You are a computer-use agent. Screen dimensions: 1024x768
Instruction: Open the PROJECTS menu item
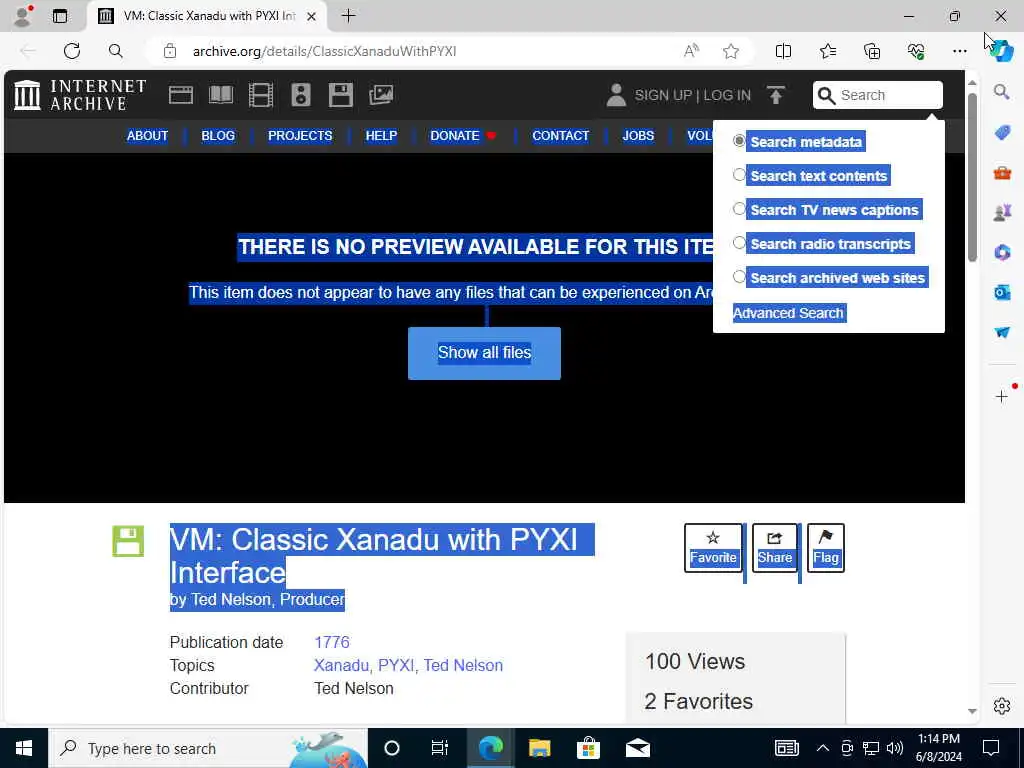point(300,136)
